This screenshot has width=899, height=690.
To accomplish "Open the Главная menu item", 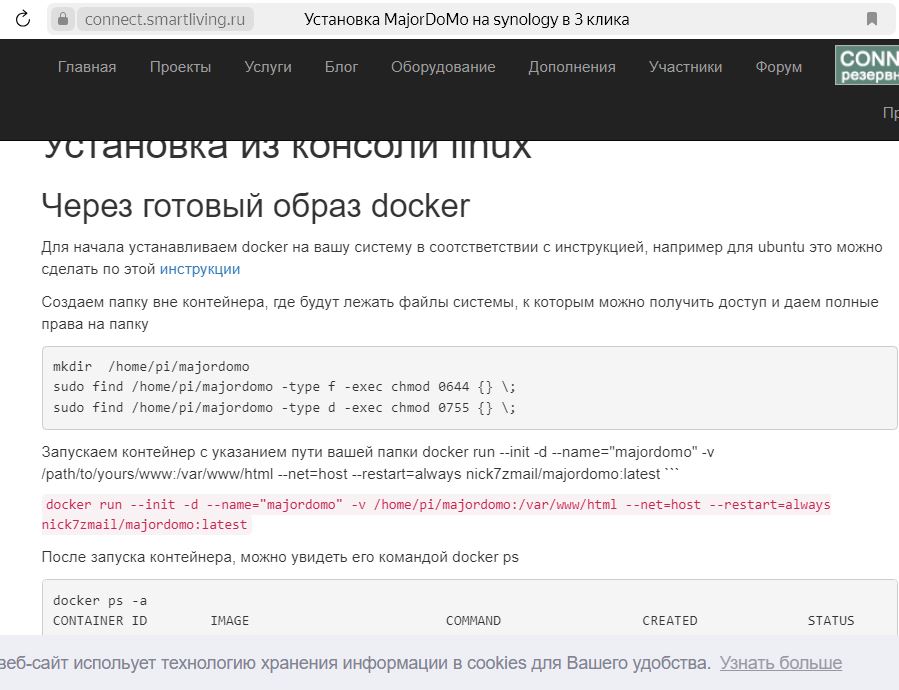I will click(x=87, y=67).
